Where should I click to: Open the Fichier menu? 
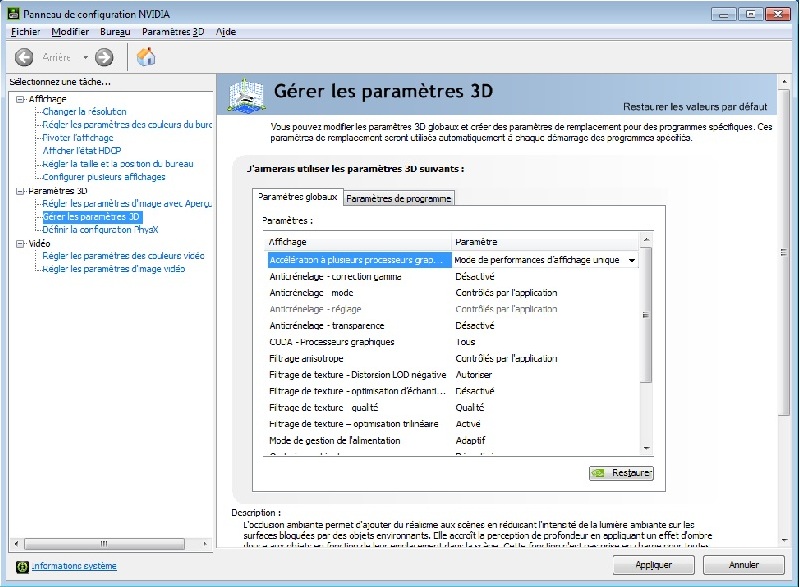[26, 32]
